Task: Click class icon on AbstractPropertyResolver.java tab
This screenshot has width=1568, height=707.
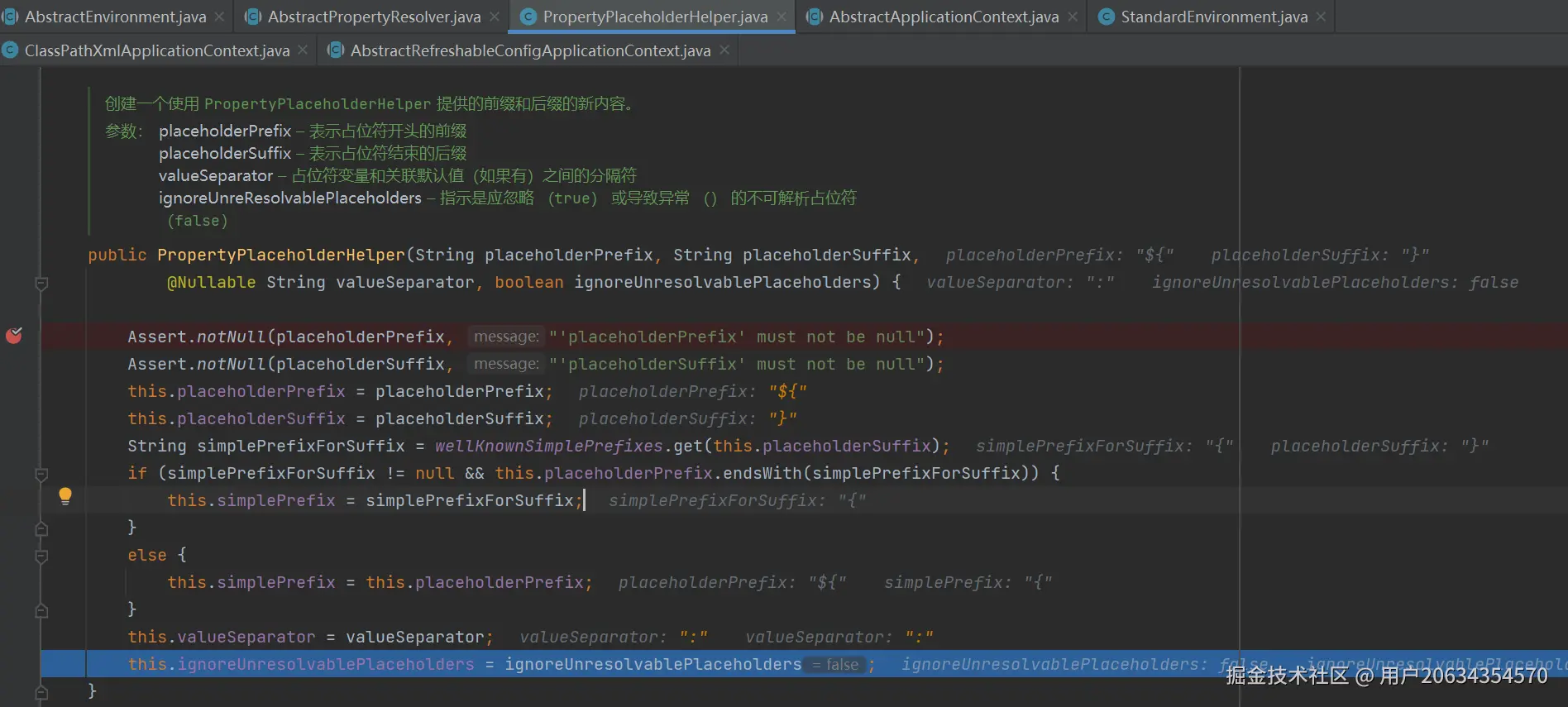Action: (253, 17)
